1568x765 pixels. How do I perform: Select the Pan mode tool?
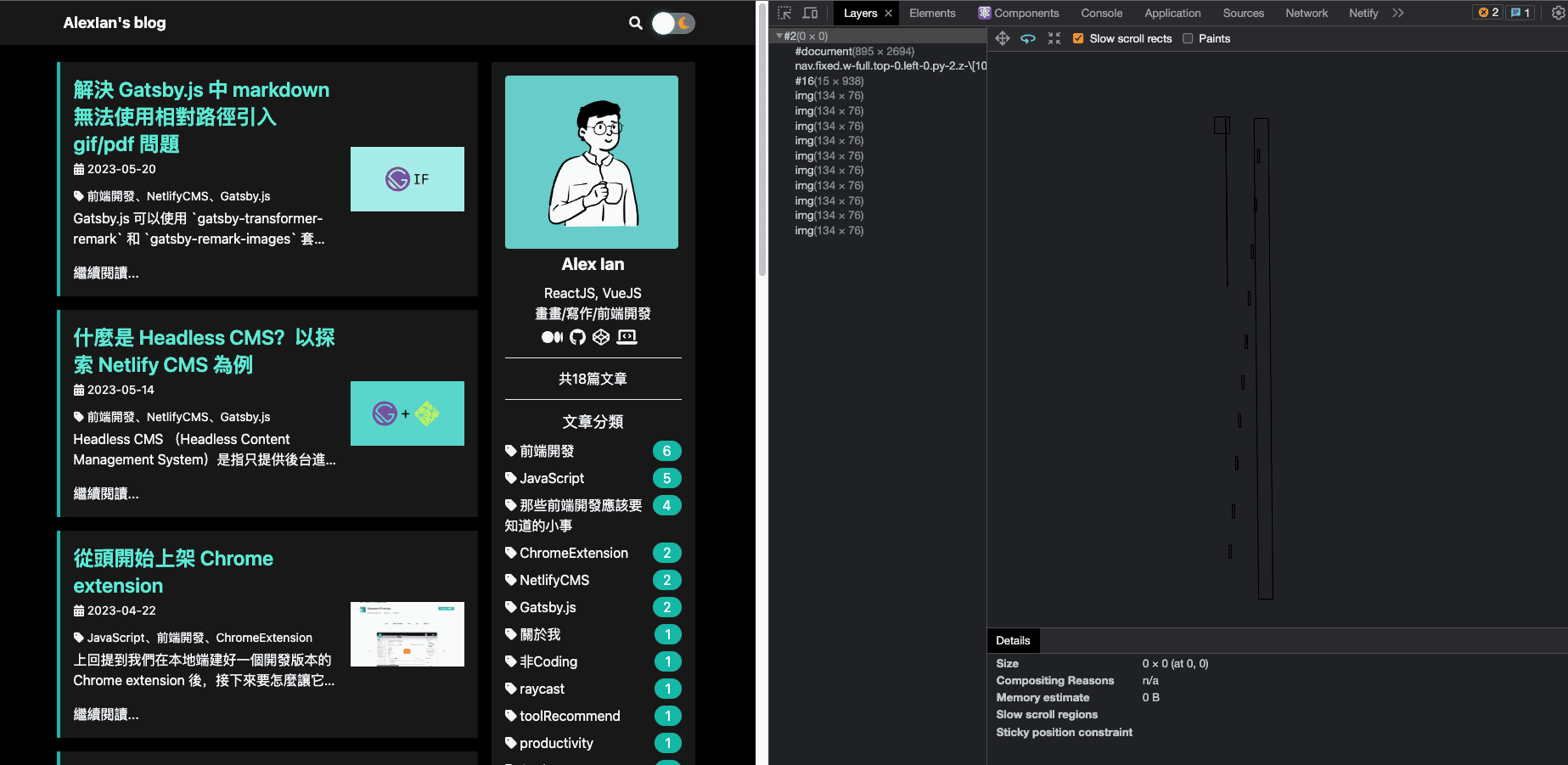pos(1003,38)
